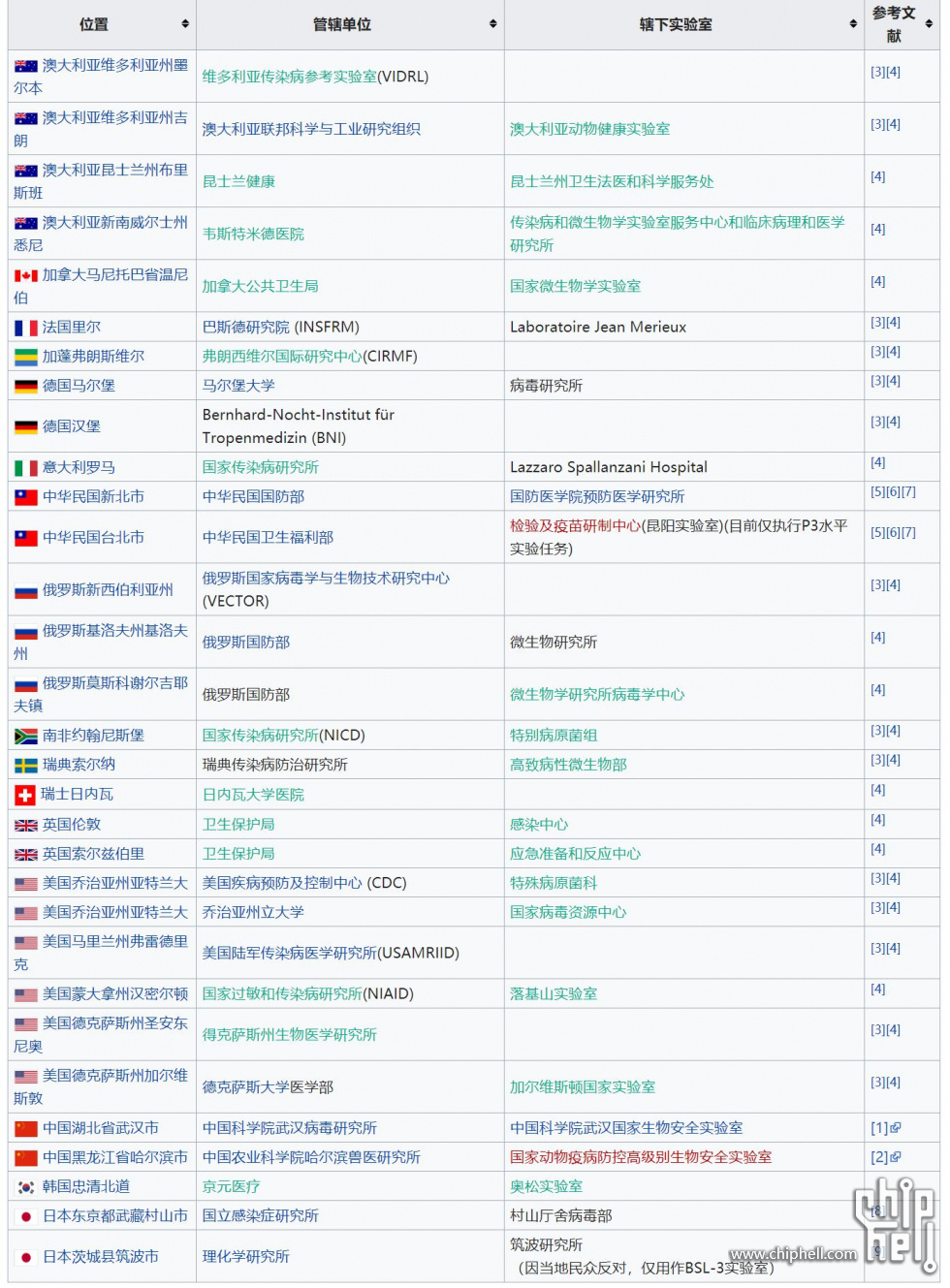Open the 昆士兰健康 link
The width and height of the screenshot is (950, 1288).
(238, 181)
